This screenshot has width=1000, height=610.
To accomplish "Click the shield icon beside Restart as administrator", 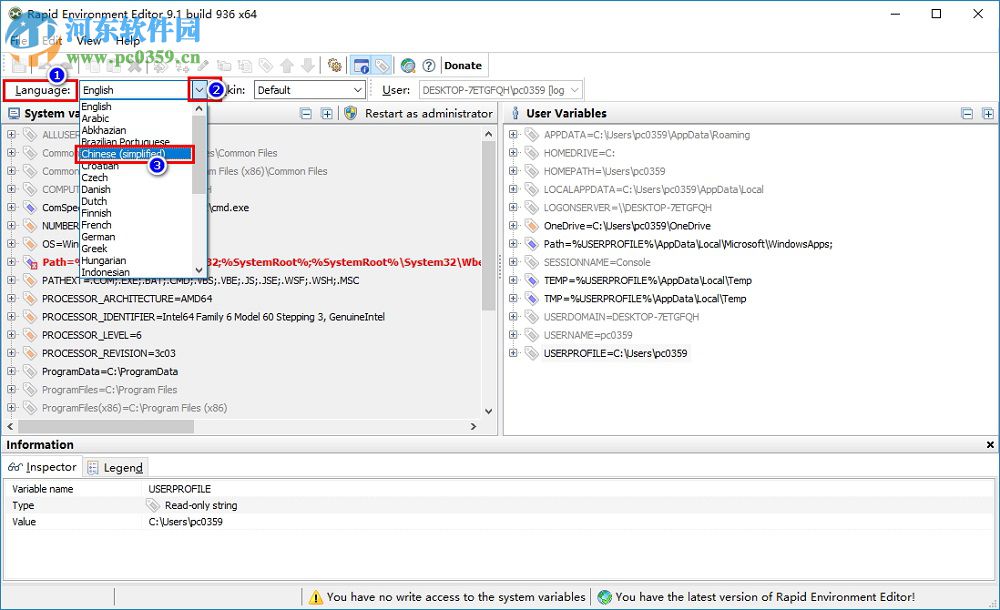I will (350, 113).
